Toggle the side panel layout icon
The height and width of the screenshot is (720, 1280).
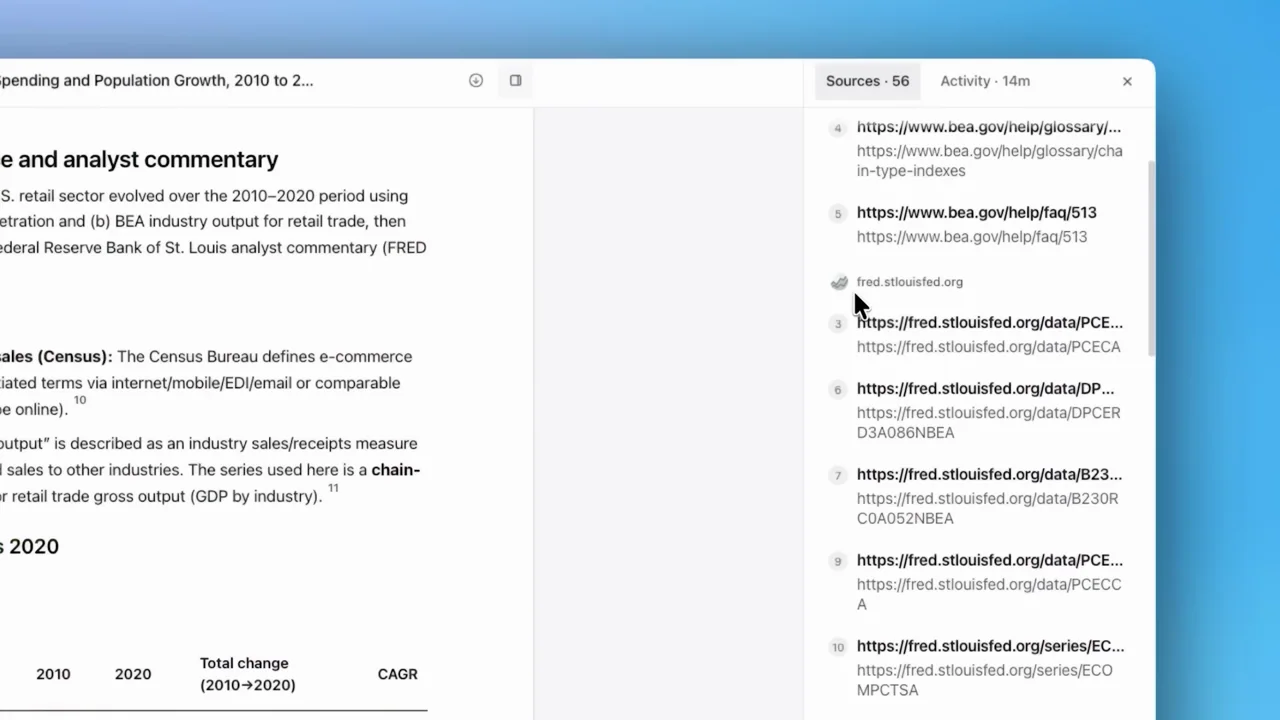[x=516, y=81]
